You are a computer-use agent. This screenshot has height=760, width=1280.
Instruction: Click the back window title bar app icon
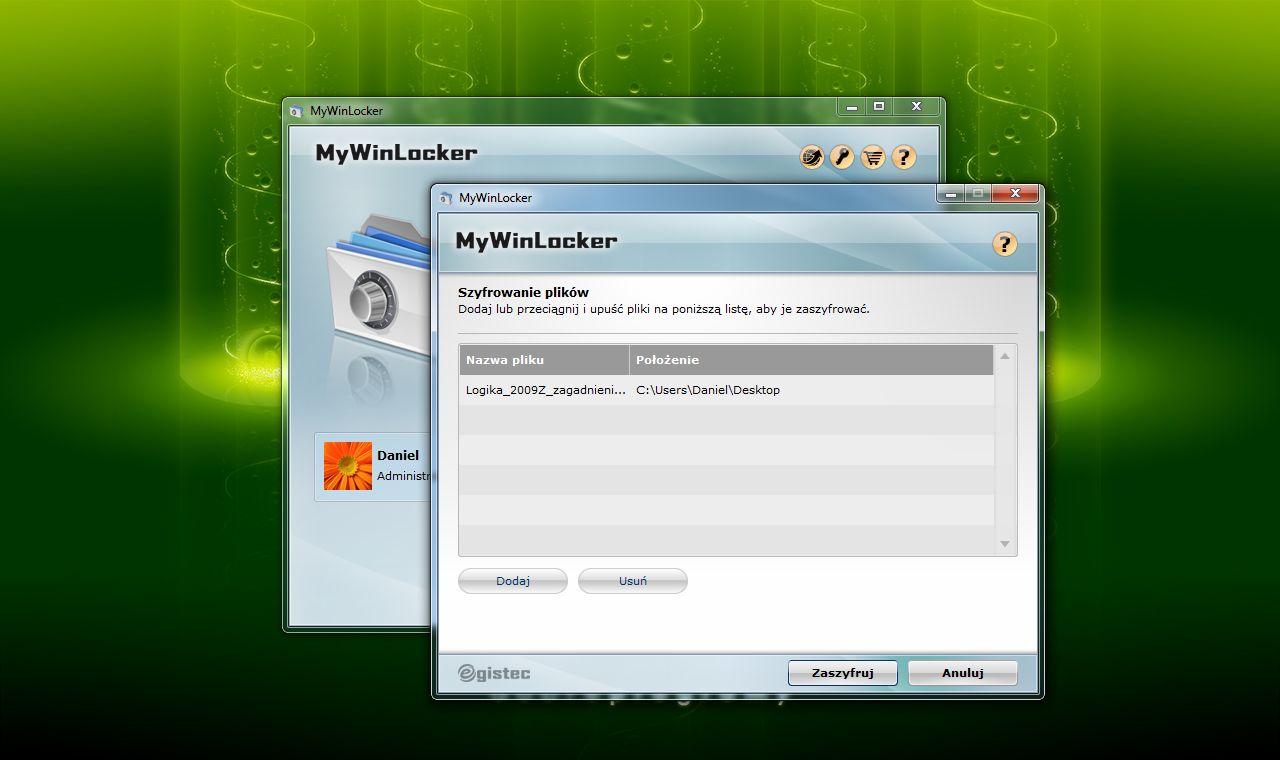click(x=296, y=111)
